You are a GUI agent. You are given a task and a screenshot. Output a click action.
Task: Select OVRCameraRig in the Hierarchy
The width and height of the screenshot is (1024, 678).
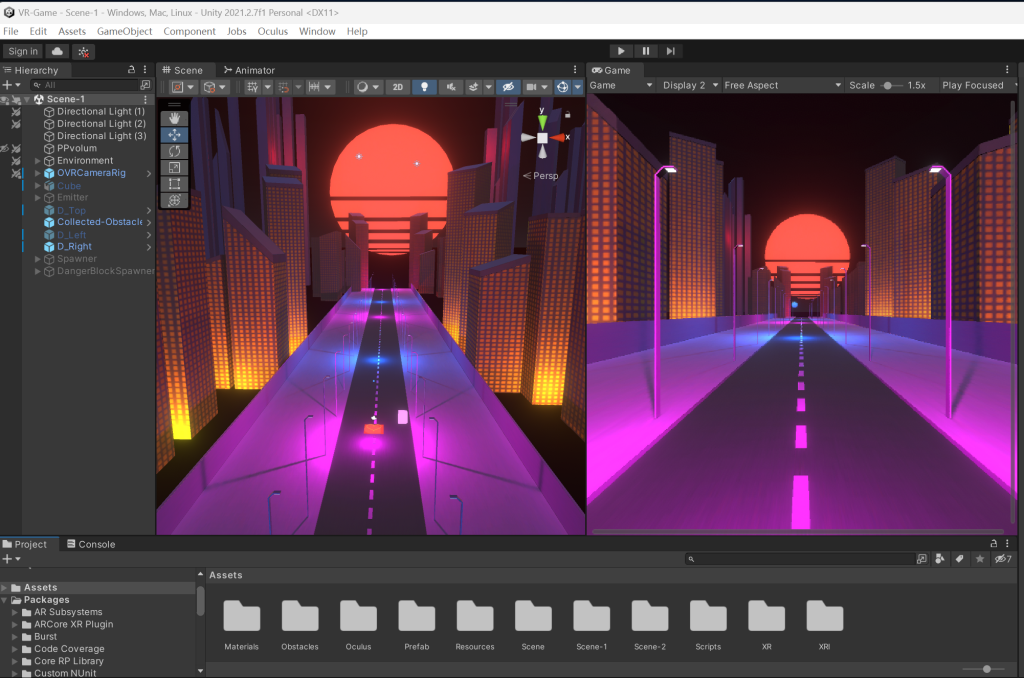coord(91,173)
